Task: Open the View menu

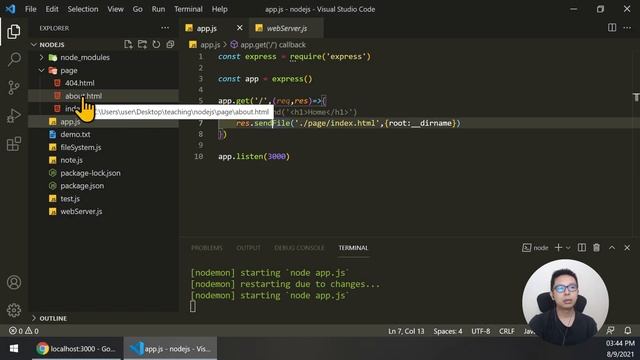Action: 116,9
